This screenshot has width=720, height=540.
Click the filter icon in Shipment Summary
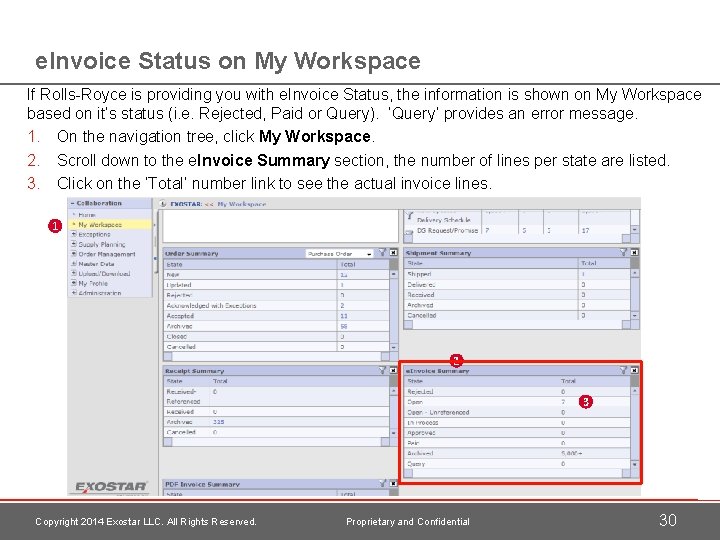[x=623, y=252]
